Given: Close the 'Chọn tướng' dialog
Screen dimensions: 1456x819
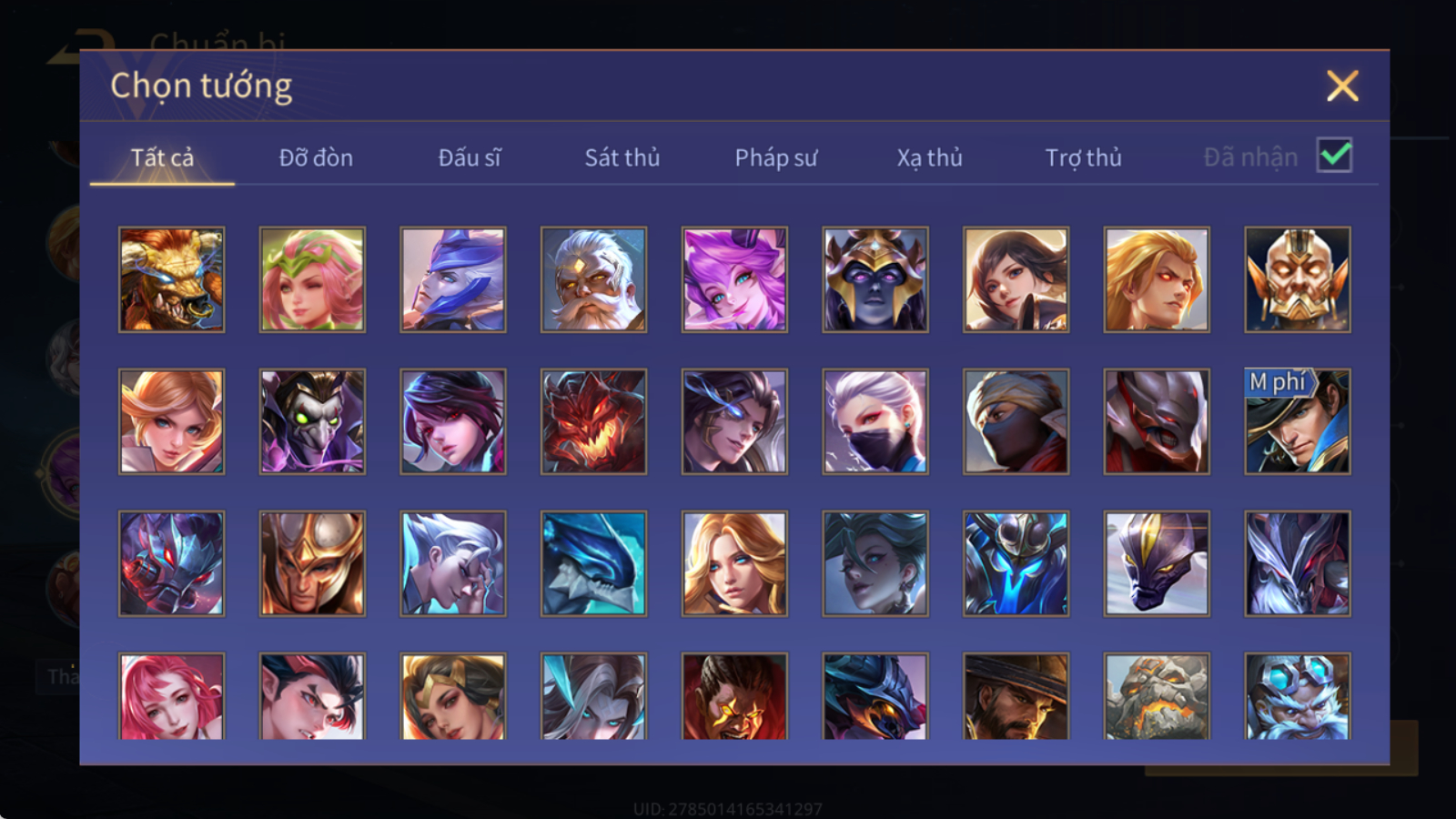Looking at the screenshot, I should click(x=1342, y=86).
